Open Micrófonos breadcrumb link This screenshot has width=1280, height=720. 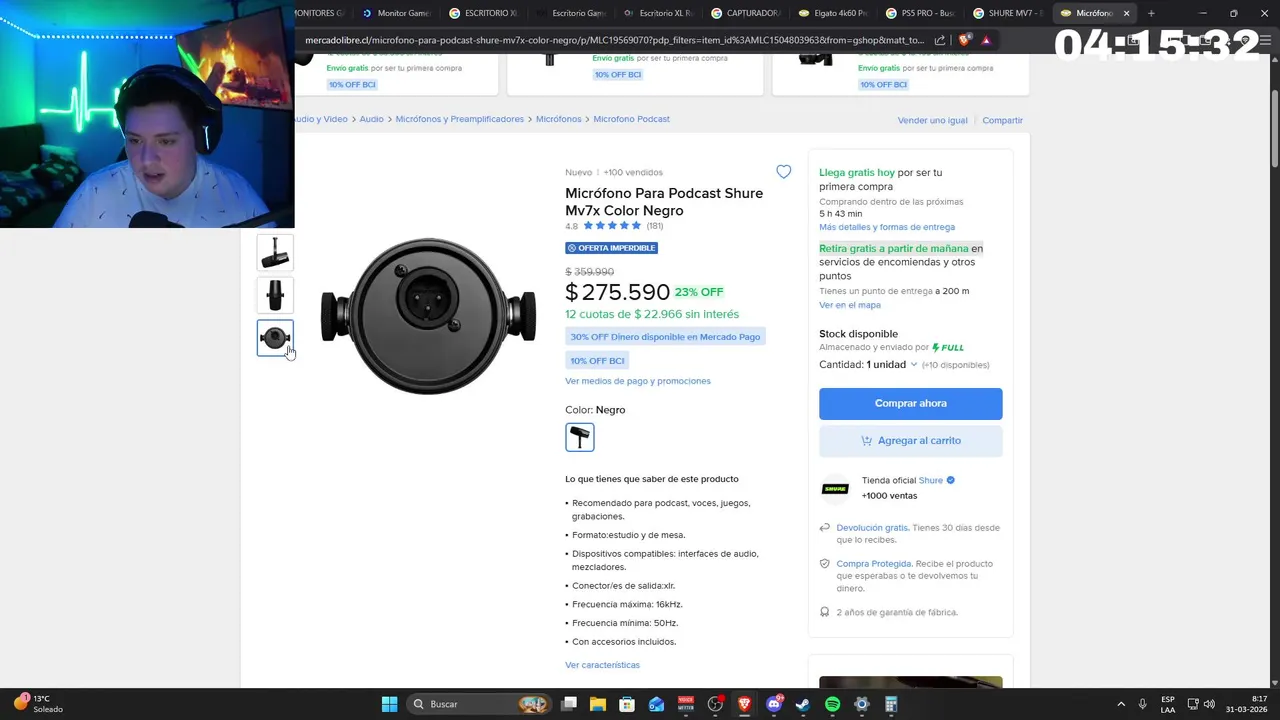tap(558, 119)
